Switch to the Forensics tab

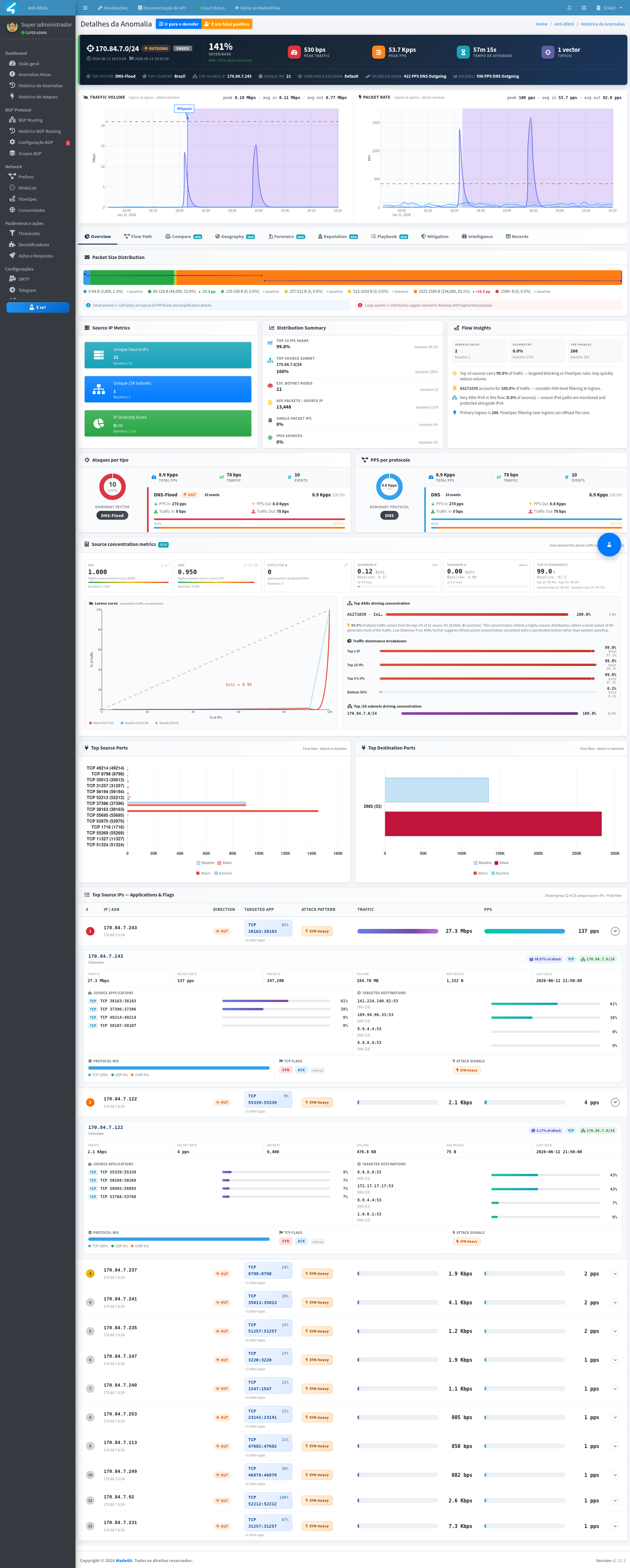286,237
